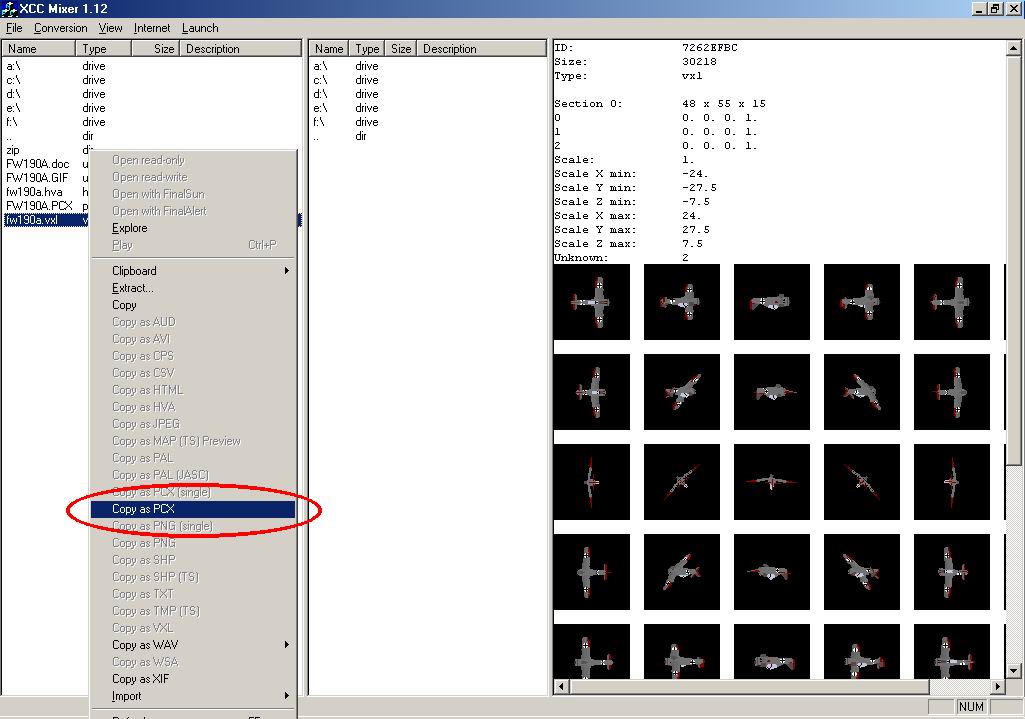Select e:\ drive in middle pane
The image size is (1025, 719).
(320, 108)
